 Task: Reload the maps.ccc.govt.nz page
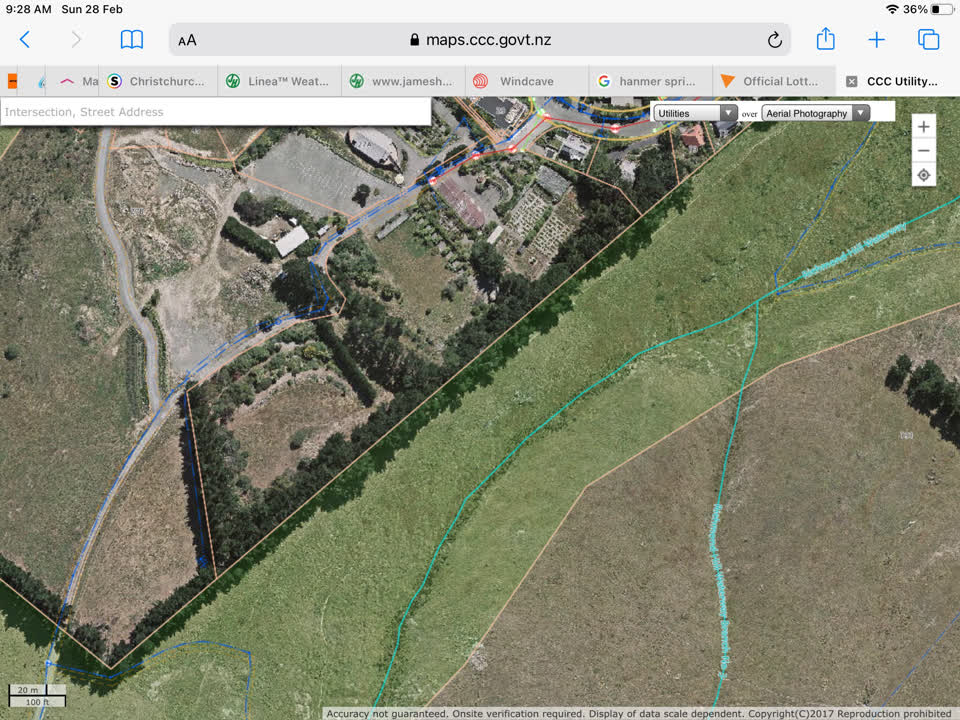point(774,40)
